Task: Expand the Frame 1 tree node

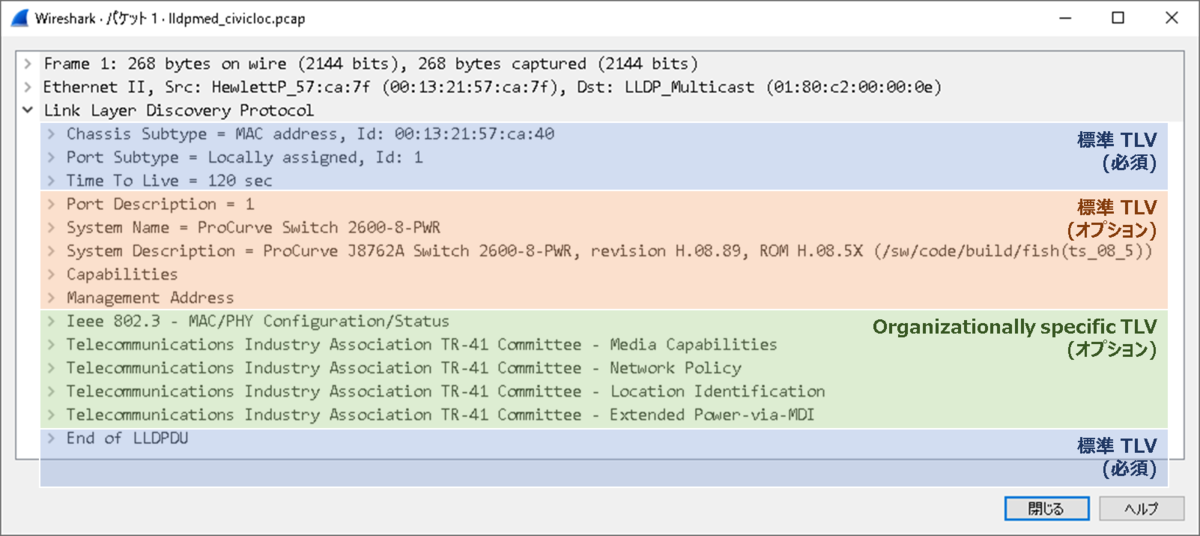Action: pos(28,63)
